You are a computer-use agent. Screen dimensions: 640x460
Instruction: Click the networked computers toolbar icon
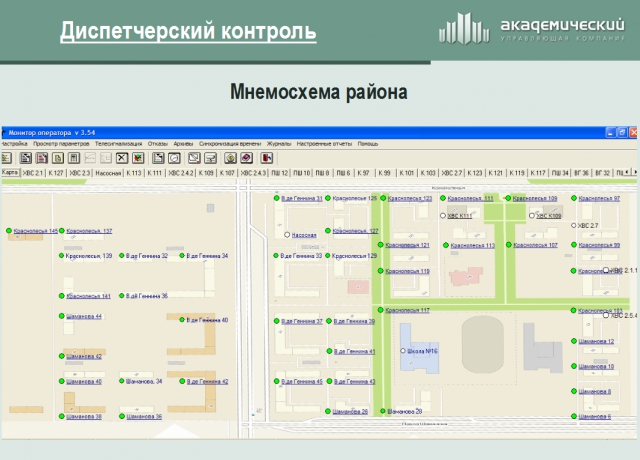click(211, 158)
